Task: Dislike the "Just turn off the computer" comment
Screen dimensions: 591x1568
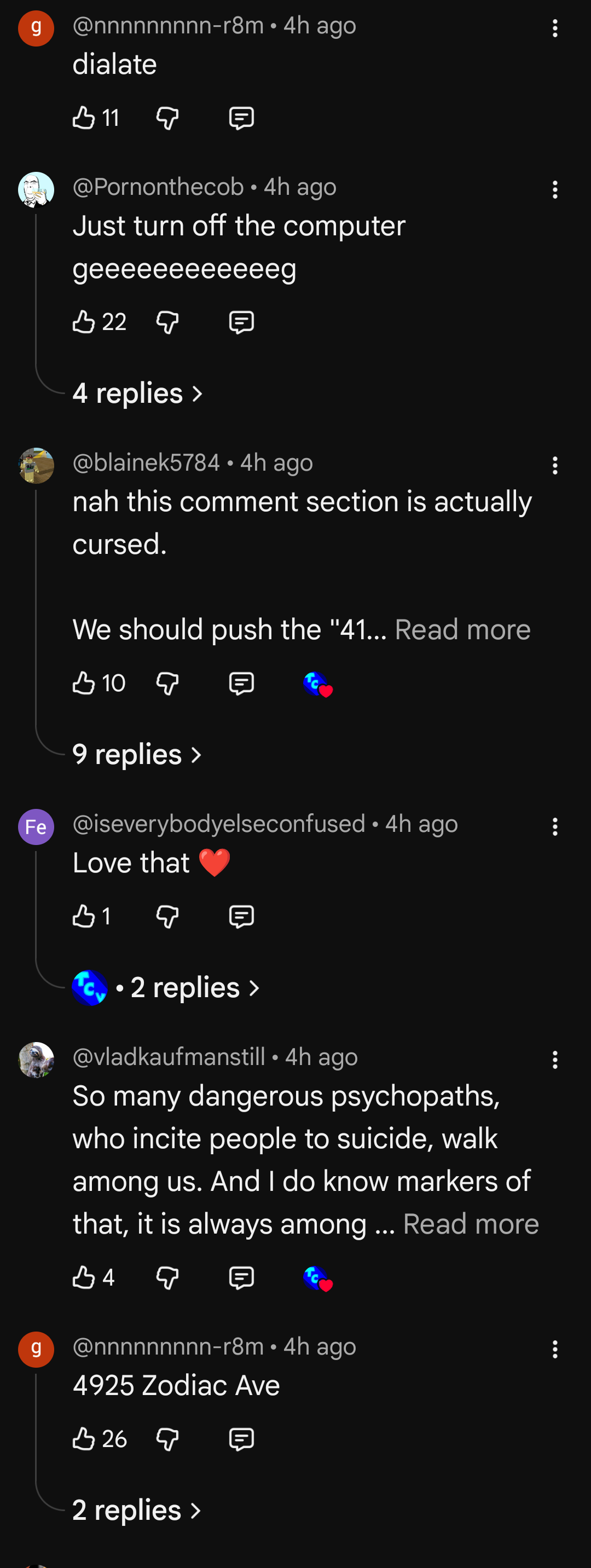Action: [x=167, y=322]
